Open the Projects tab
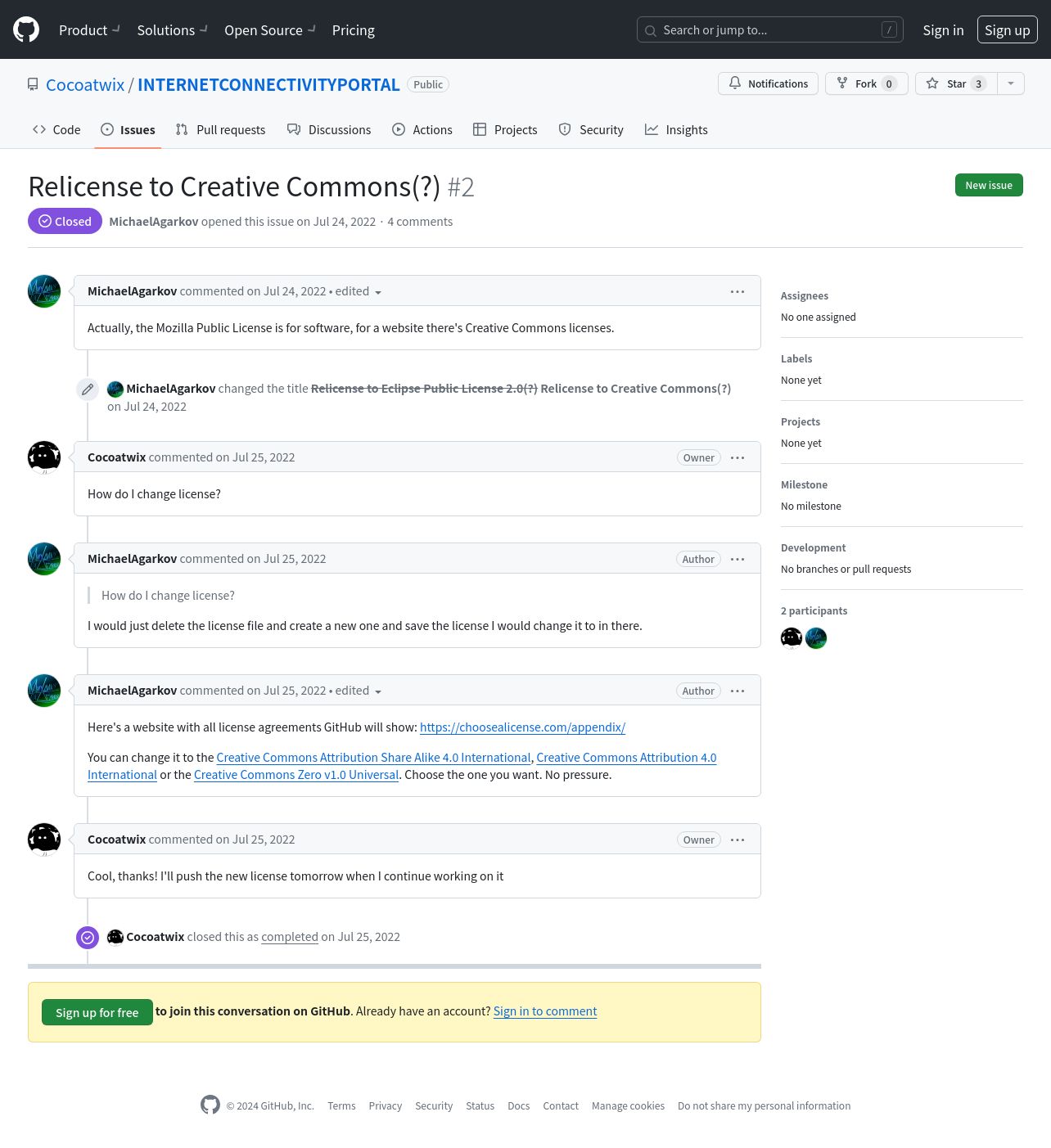Viewport: 1051px width, 1148px height. pyautogui.click(x=505, y=129)
